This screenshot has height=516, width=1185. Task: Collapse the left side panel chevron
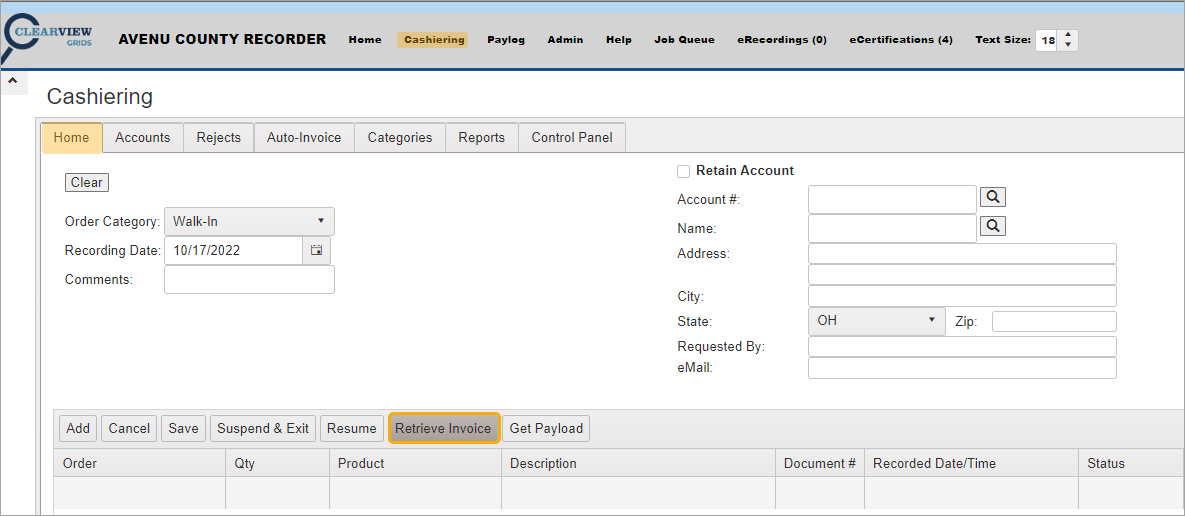[x=13, y=81]
